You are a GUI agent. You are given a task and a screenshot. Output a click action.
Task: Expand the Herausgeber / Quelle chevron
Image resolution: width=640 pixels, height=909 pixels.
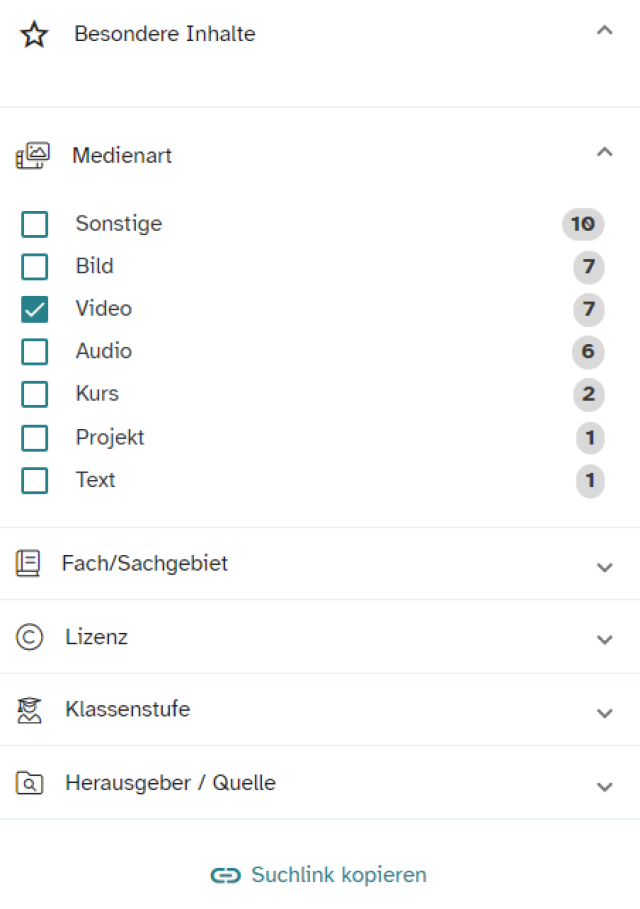(605, 787)
